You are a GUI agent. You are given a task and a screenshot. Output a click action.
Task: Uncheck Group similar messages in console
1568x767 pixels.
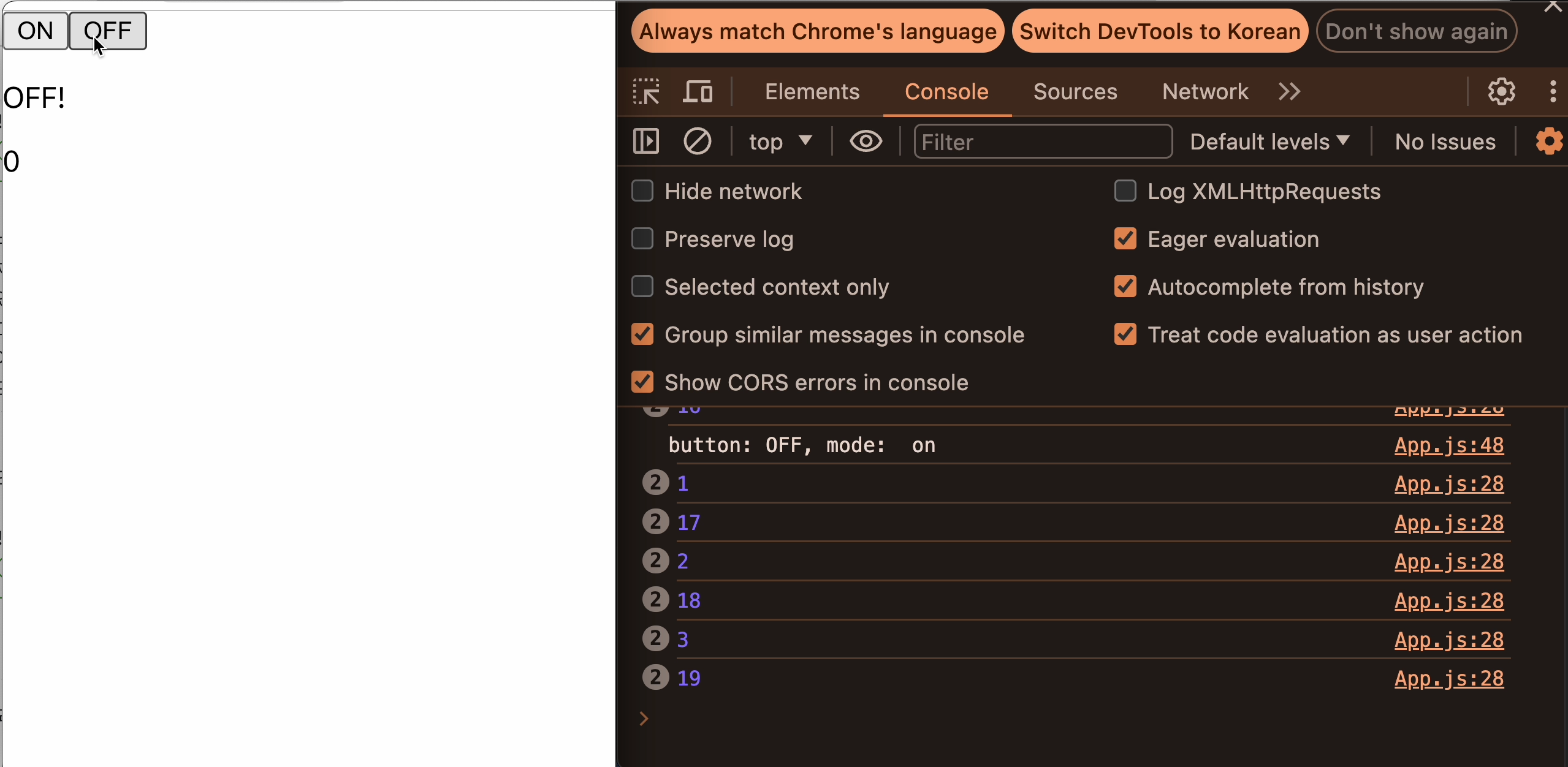coord(642,334)
